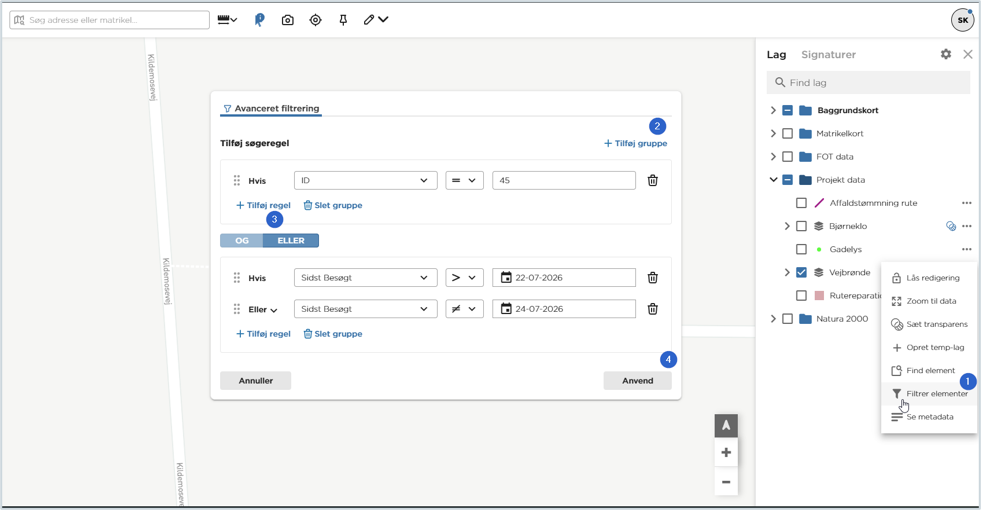This screenshot has height=510, width=981.
Task: Choose Sæt transparens menu item
Action: 928,324
